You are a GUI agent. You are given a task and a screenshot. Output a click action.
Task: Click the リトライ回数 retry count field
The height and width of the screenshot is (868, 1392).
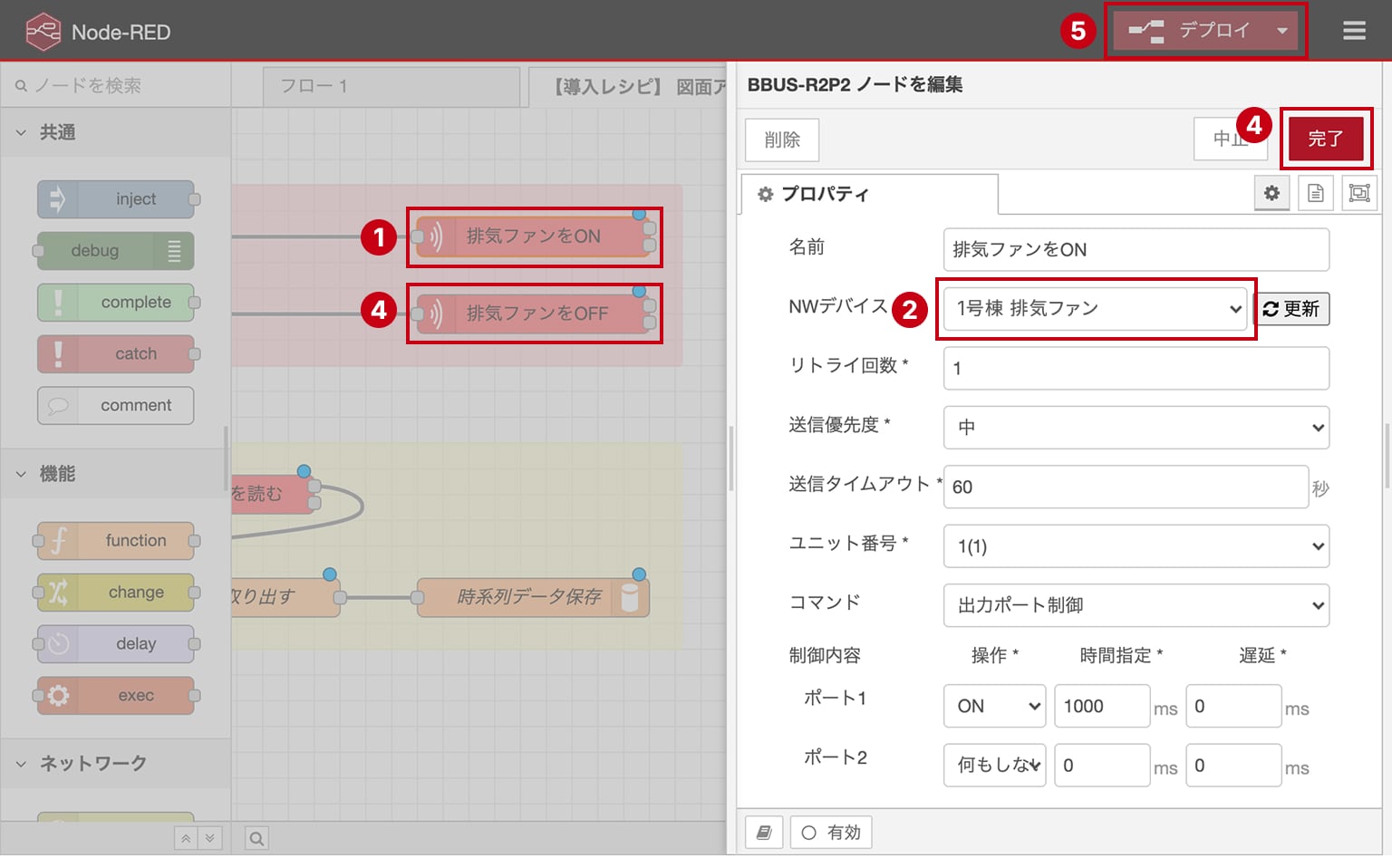coord(1136,368)
